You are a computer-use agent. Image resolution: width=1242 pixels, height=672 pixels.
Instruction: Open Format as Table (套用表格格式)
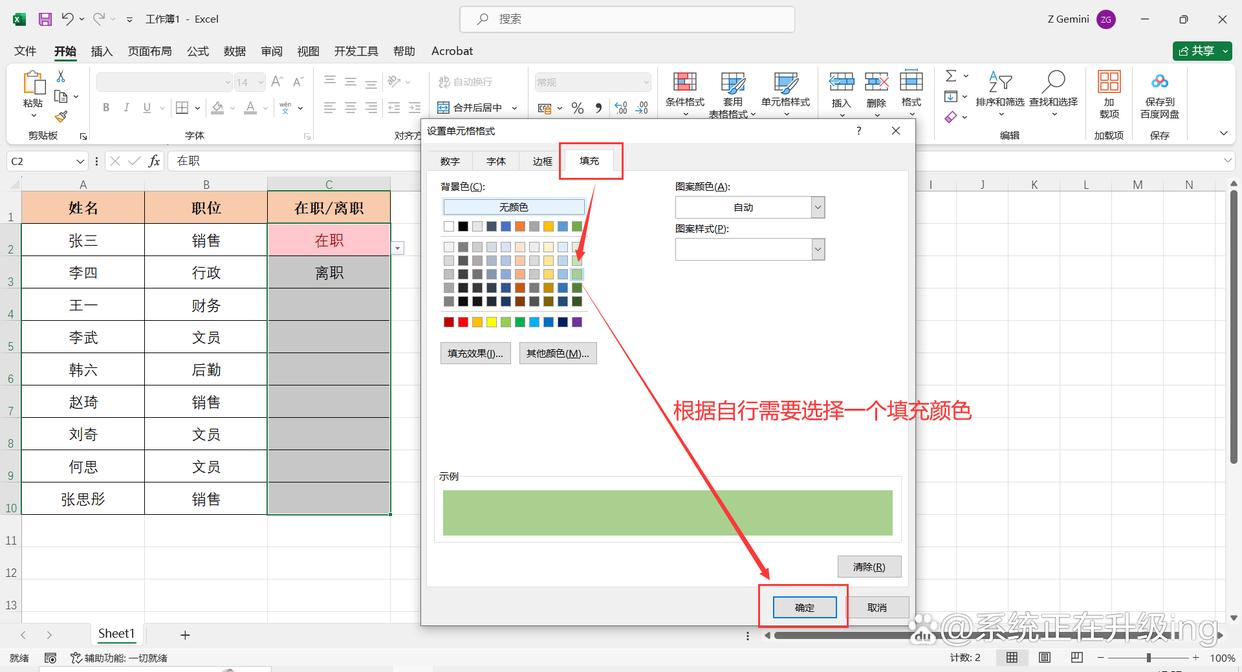click(733, 95)
